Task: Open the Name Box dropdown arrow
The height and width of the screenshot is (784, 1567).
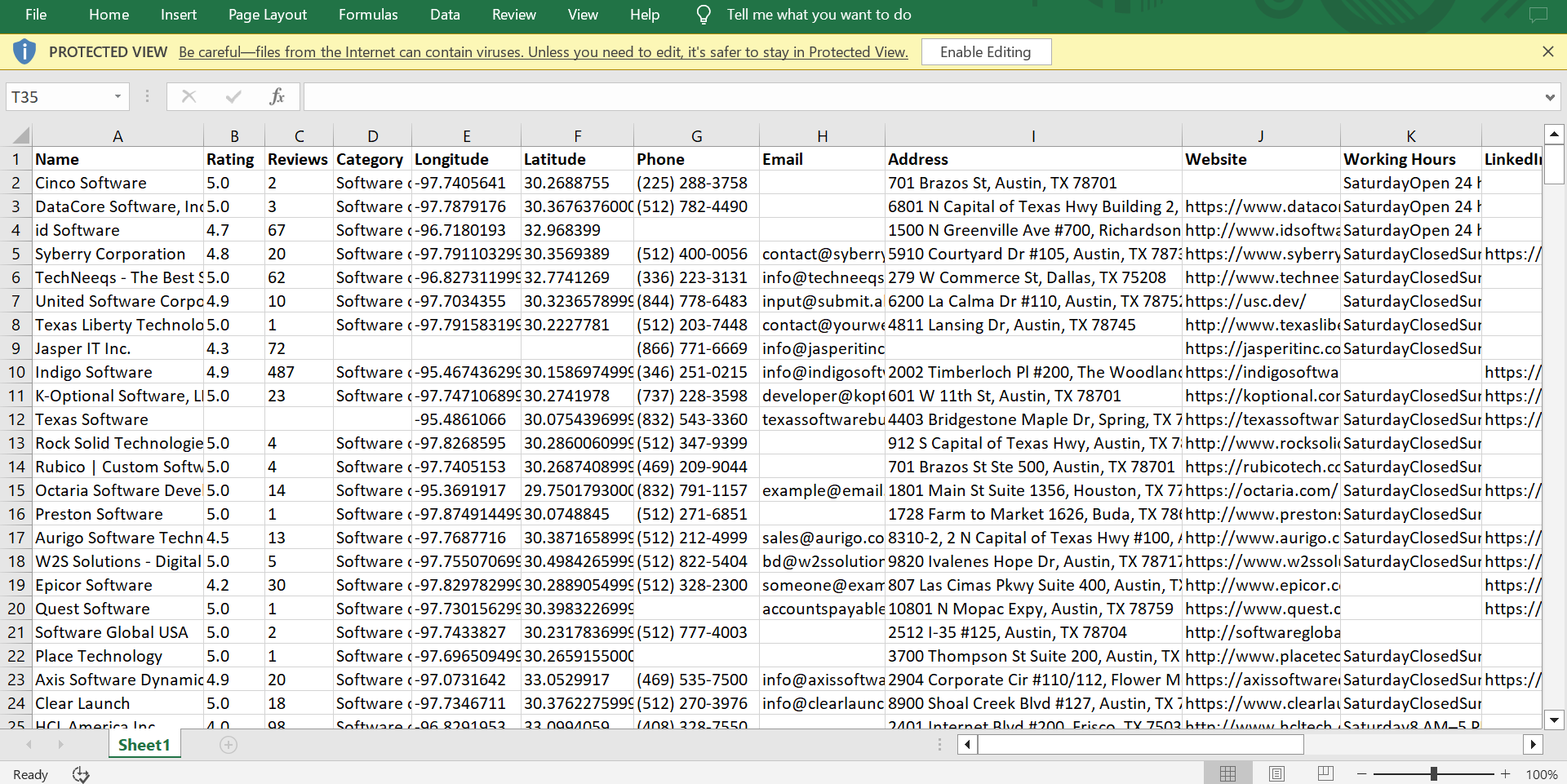Action: 118,97
